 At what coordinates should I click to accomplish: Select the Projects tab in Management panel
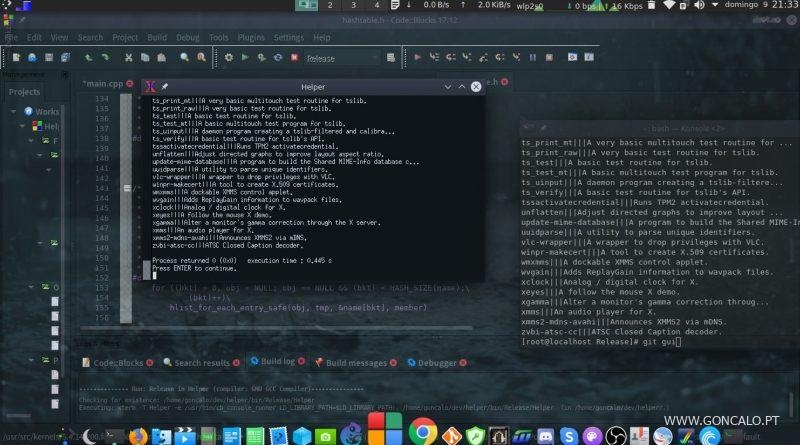pos(24,92)
